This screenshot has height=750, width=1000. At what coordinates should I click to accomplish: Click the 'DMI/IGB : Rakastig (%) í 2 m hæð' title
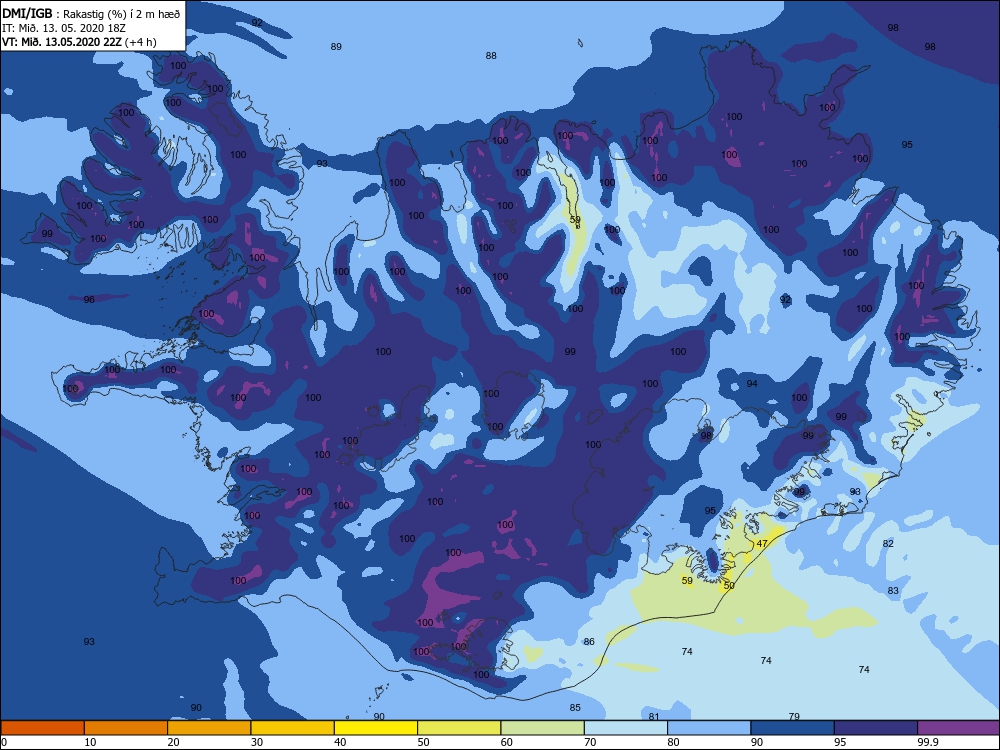(91, 14)
